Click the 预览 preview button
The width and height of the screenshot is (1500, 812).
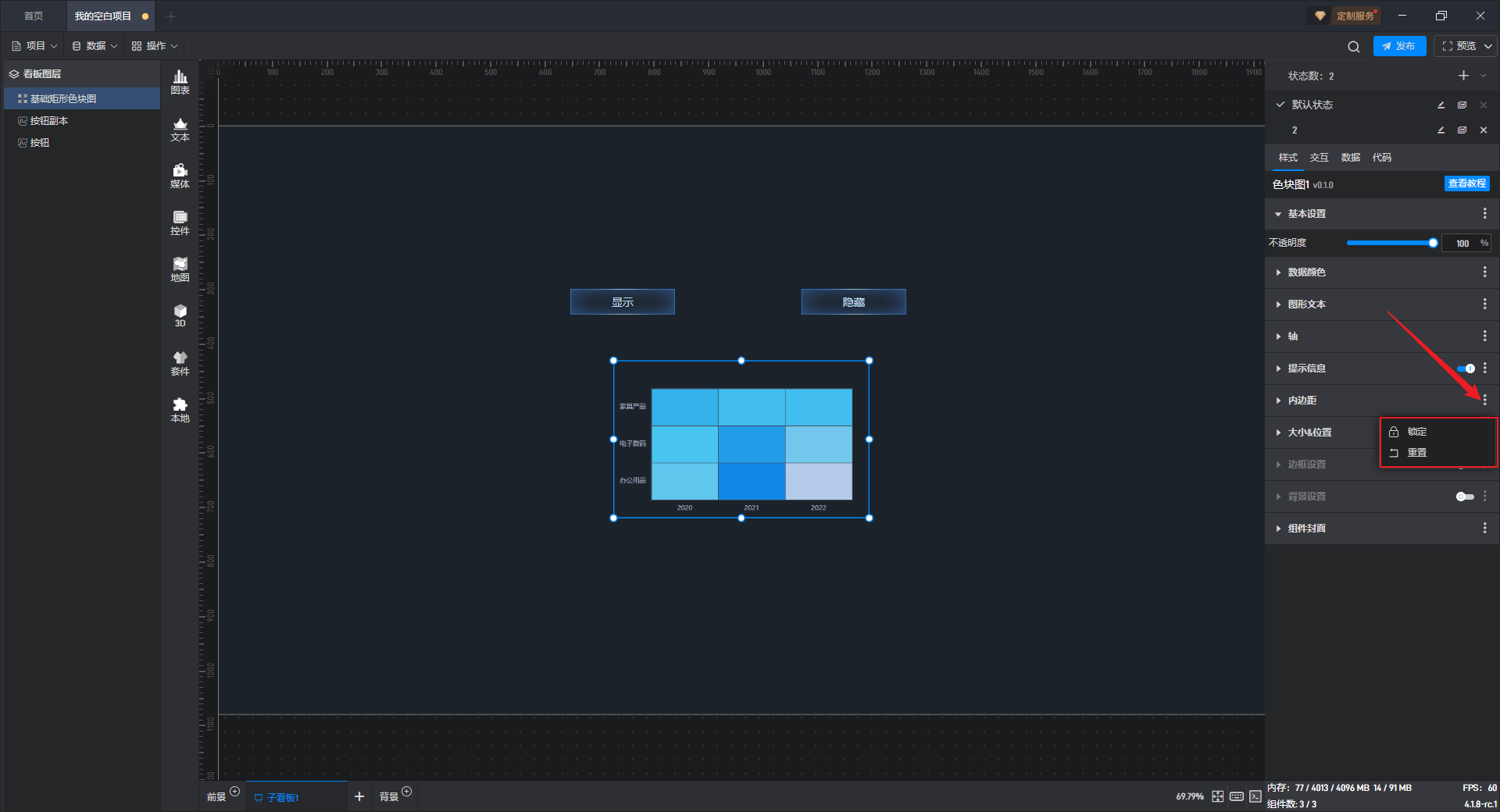1459,46
